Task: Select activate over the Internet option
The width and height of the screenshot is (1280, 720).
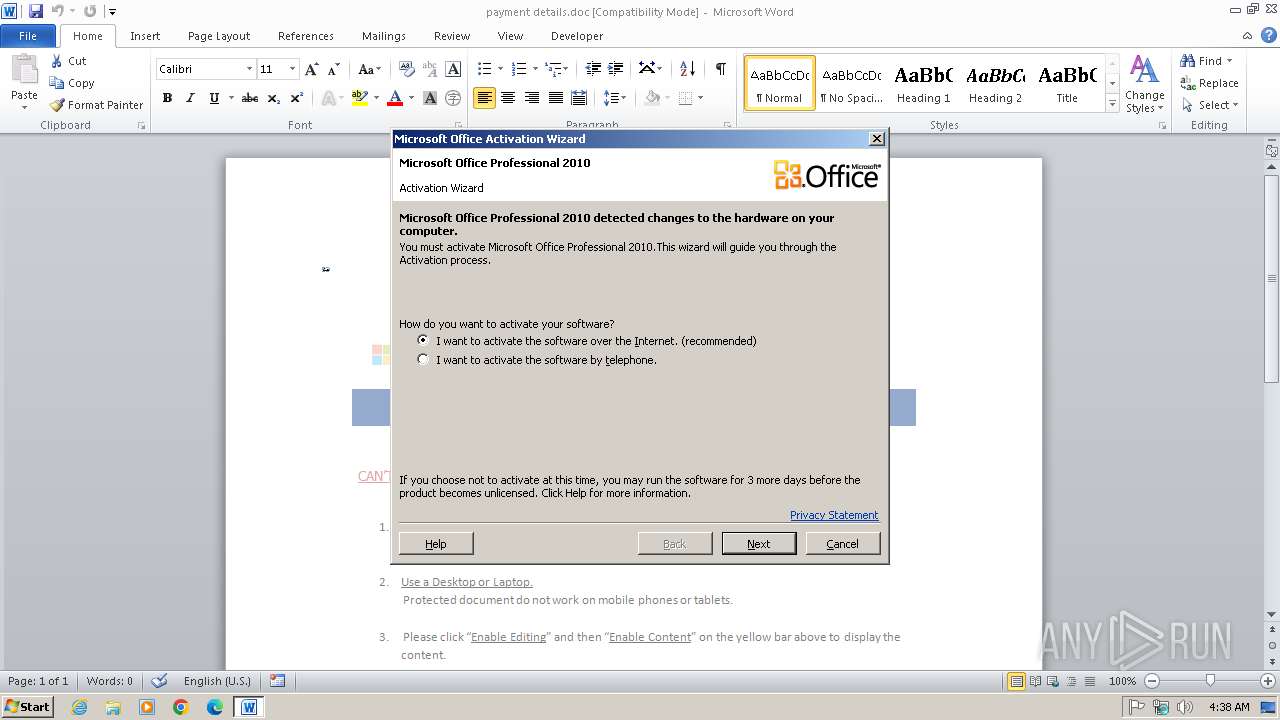Action: point(423,340)
